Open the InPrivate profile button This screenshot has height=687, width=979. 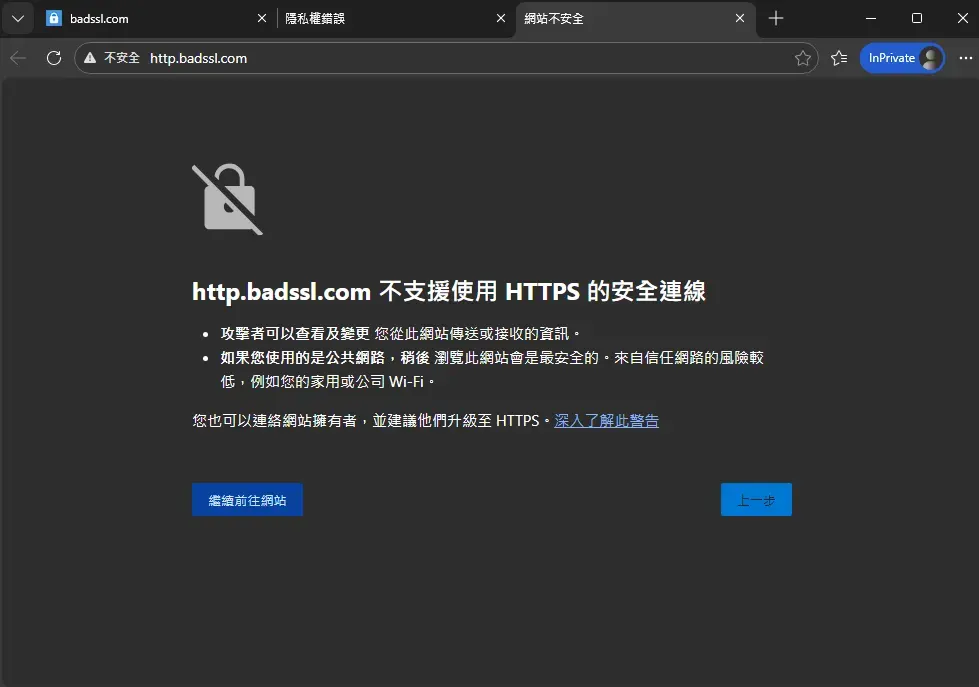tap(902, 58)
